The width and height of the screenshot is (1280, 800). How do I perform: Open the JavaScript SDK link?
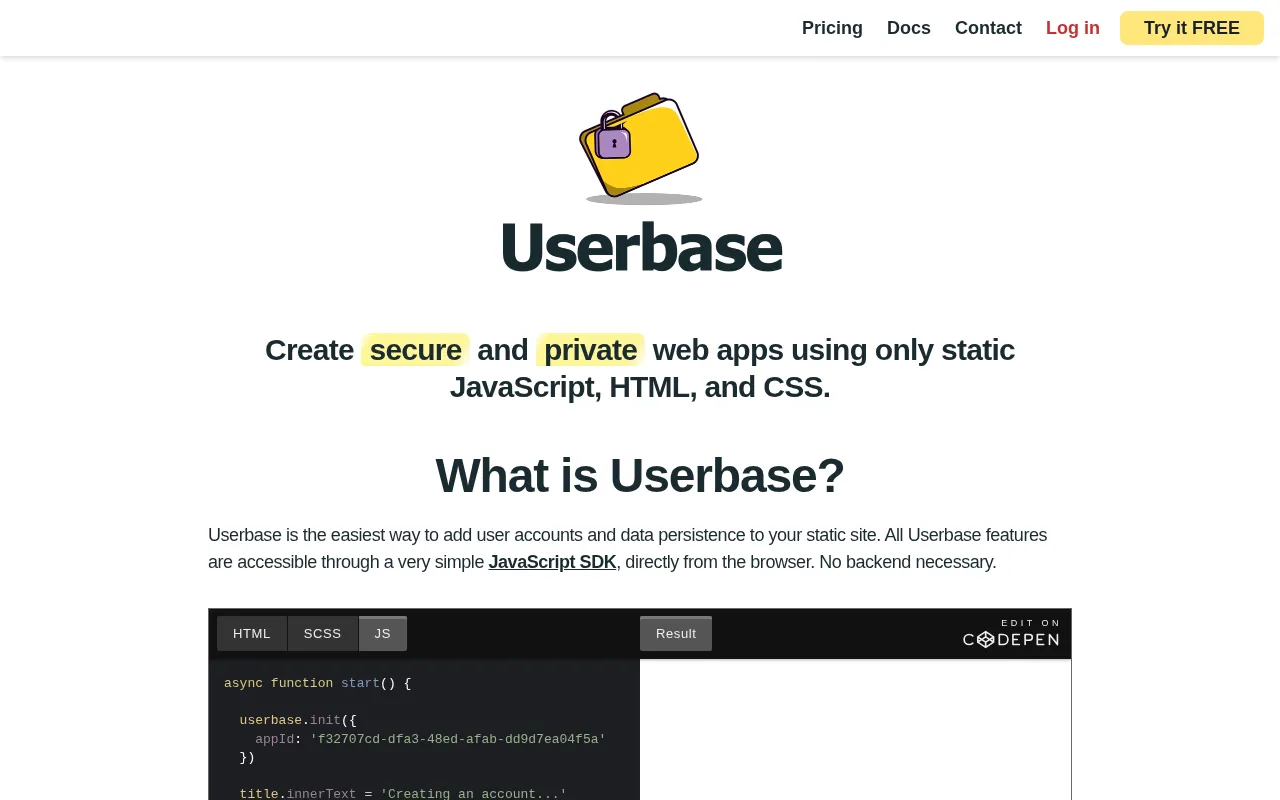[552, 562]
